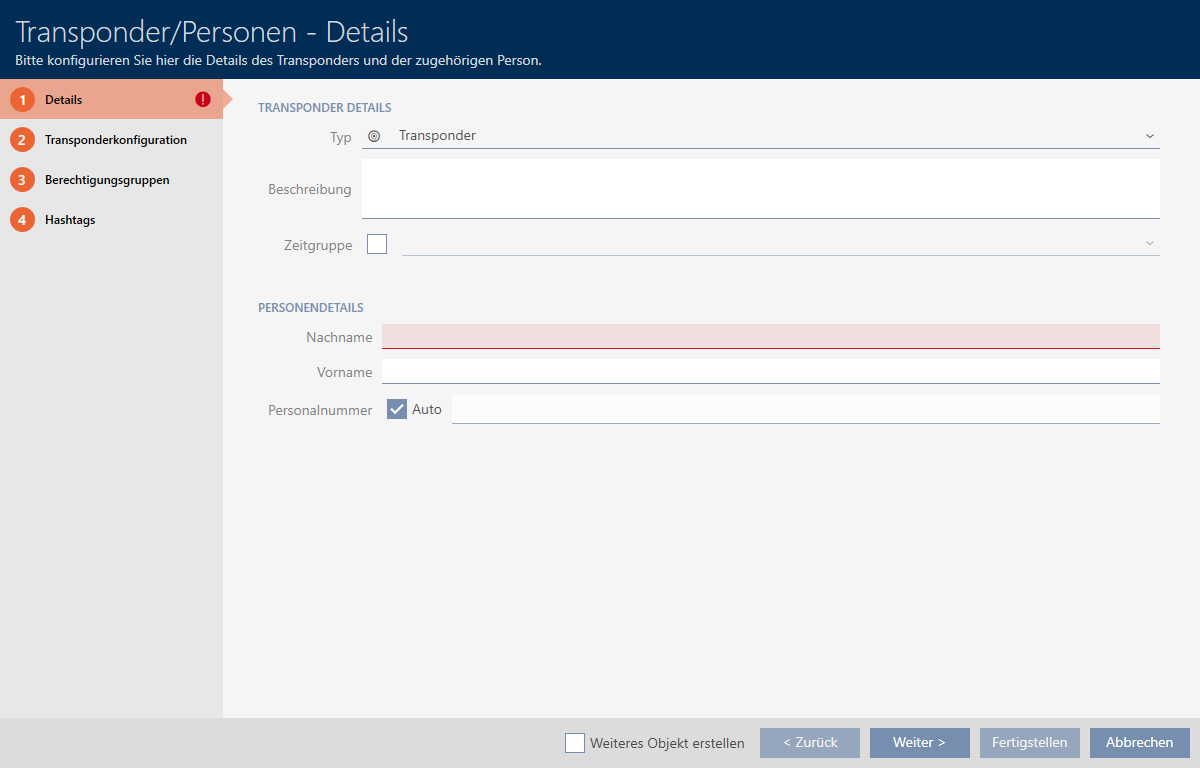Enable the Zeitgruppe checkbox

(377, 244)
